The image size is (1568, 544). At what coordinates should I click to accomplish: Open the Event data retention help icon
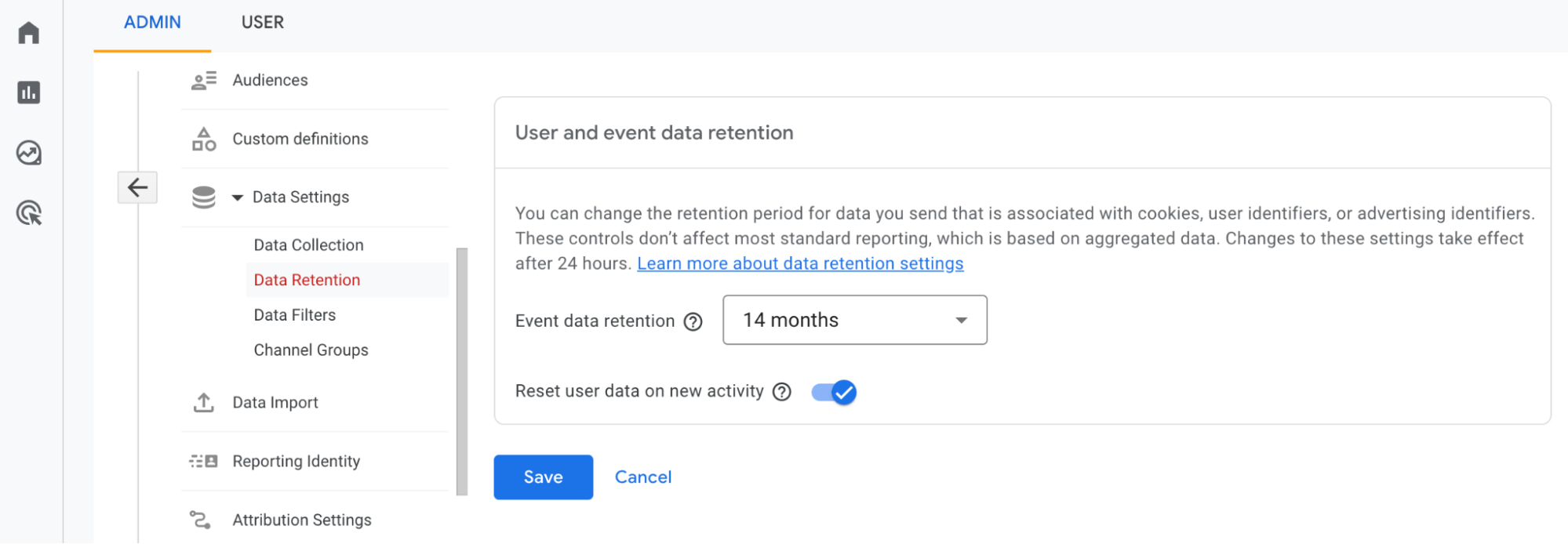(693, 321)
